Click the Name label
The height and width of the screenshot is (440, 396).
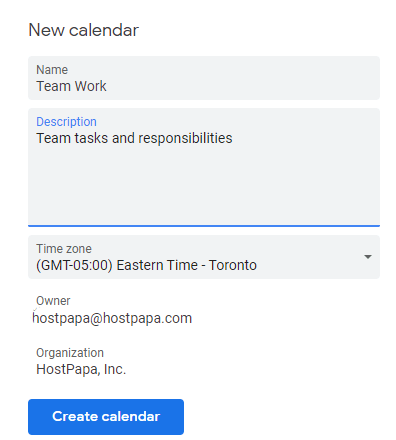[x=52, y=70]
